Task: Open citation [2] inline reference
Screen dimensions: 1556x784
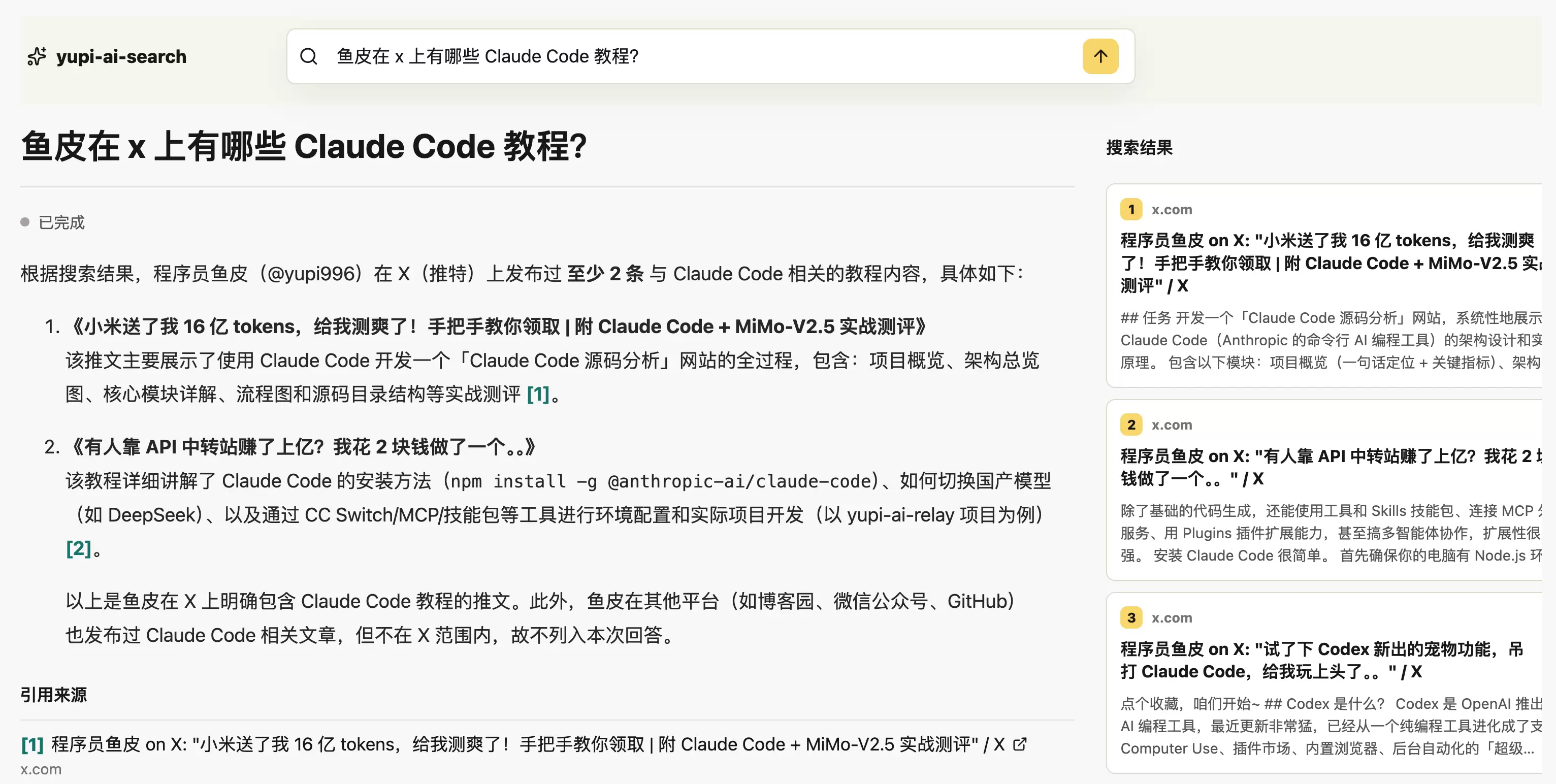Action: [79, 548]
